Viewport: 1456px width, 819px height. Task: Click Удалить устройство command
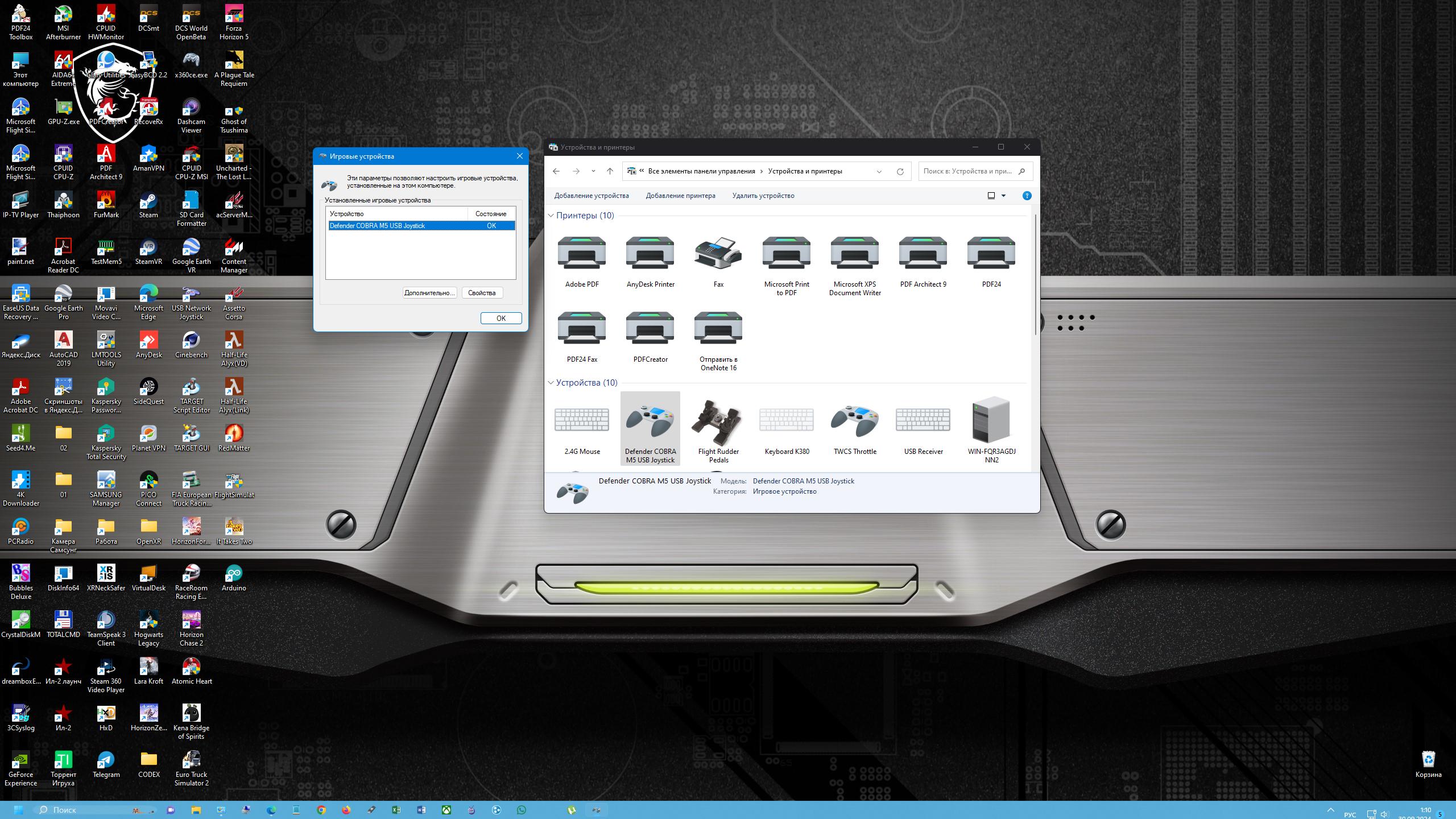click(763, 196)
